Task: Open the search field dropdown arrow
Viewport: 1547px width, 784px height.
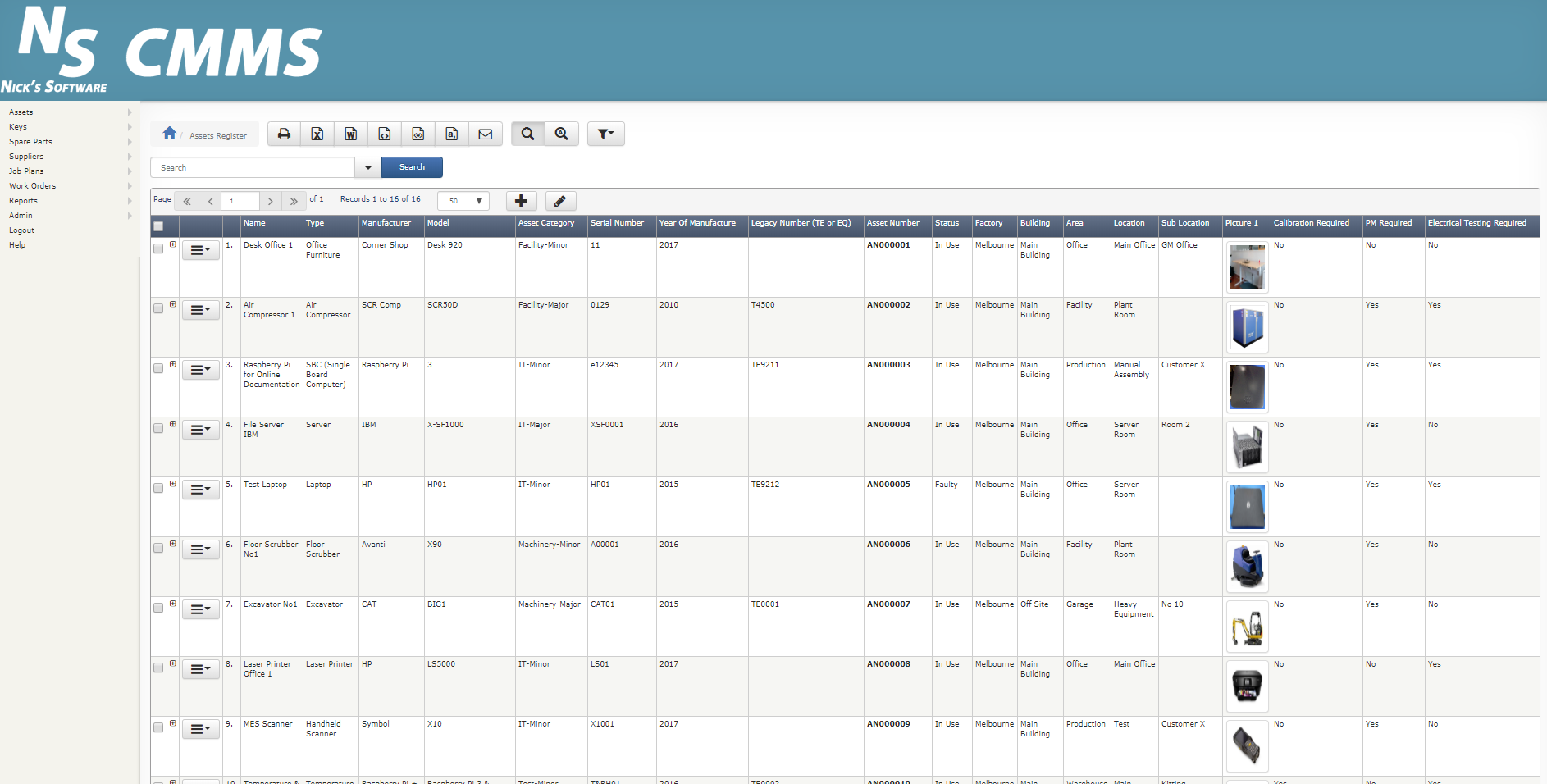Action: 367,167
